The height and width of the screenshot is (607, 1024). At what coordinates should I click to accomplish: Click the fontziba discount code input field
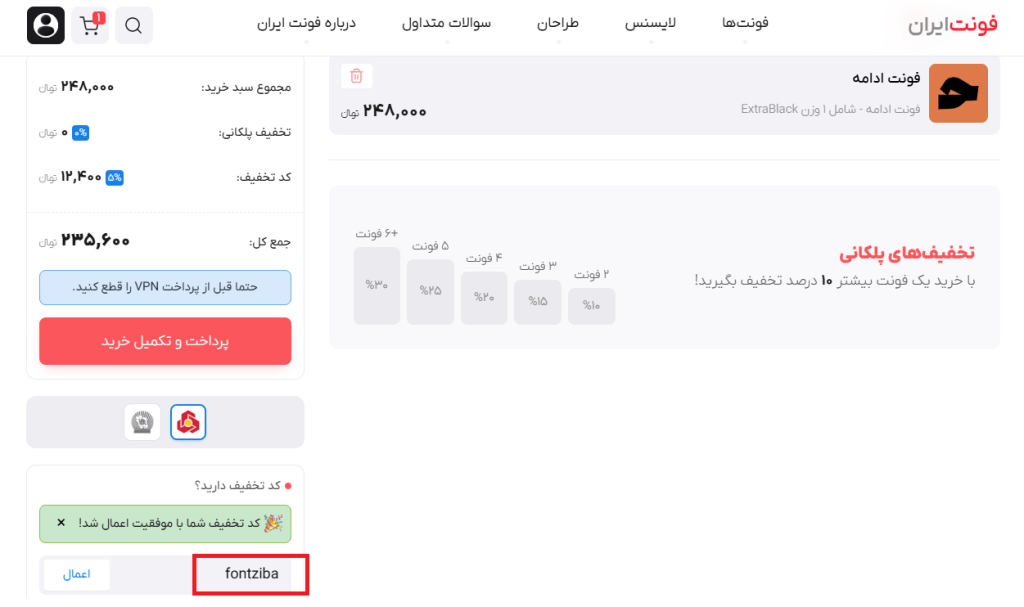pos(250,574)
